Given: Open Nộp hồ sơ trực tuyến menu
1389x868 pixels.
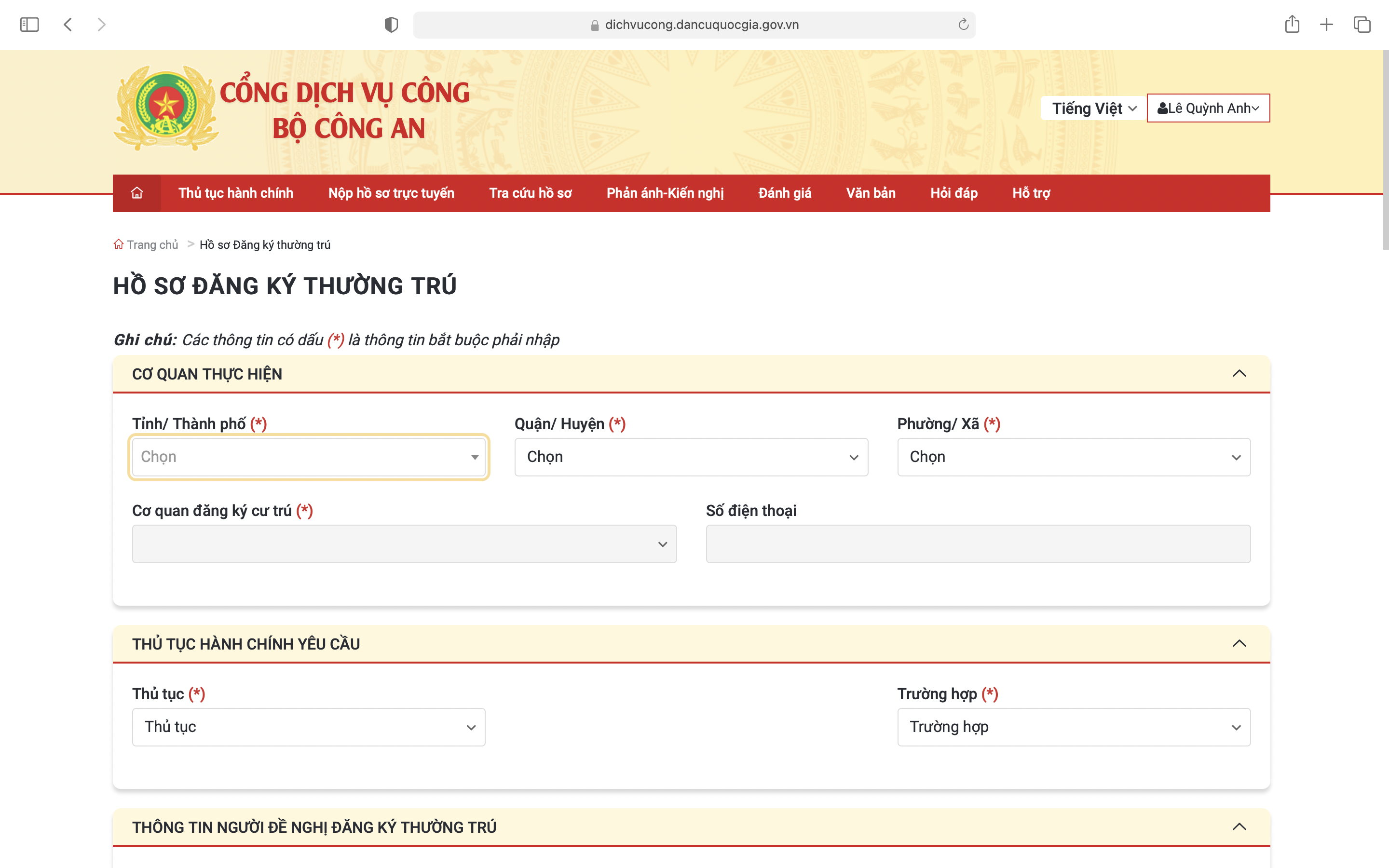Looking at the screenshot, I should click(x=391, y=193).
